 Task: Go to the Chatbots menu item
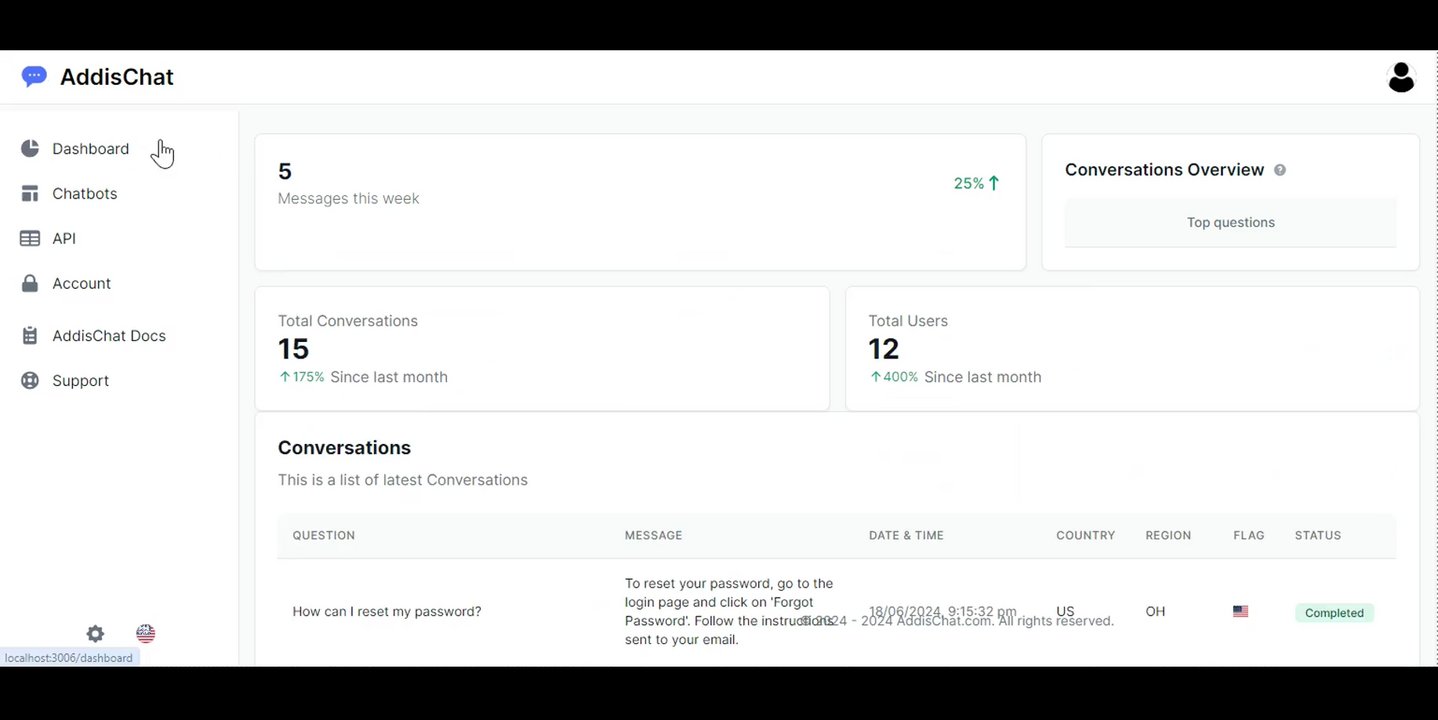point(85,194)
